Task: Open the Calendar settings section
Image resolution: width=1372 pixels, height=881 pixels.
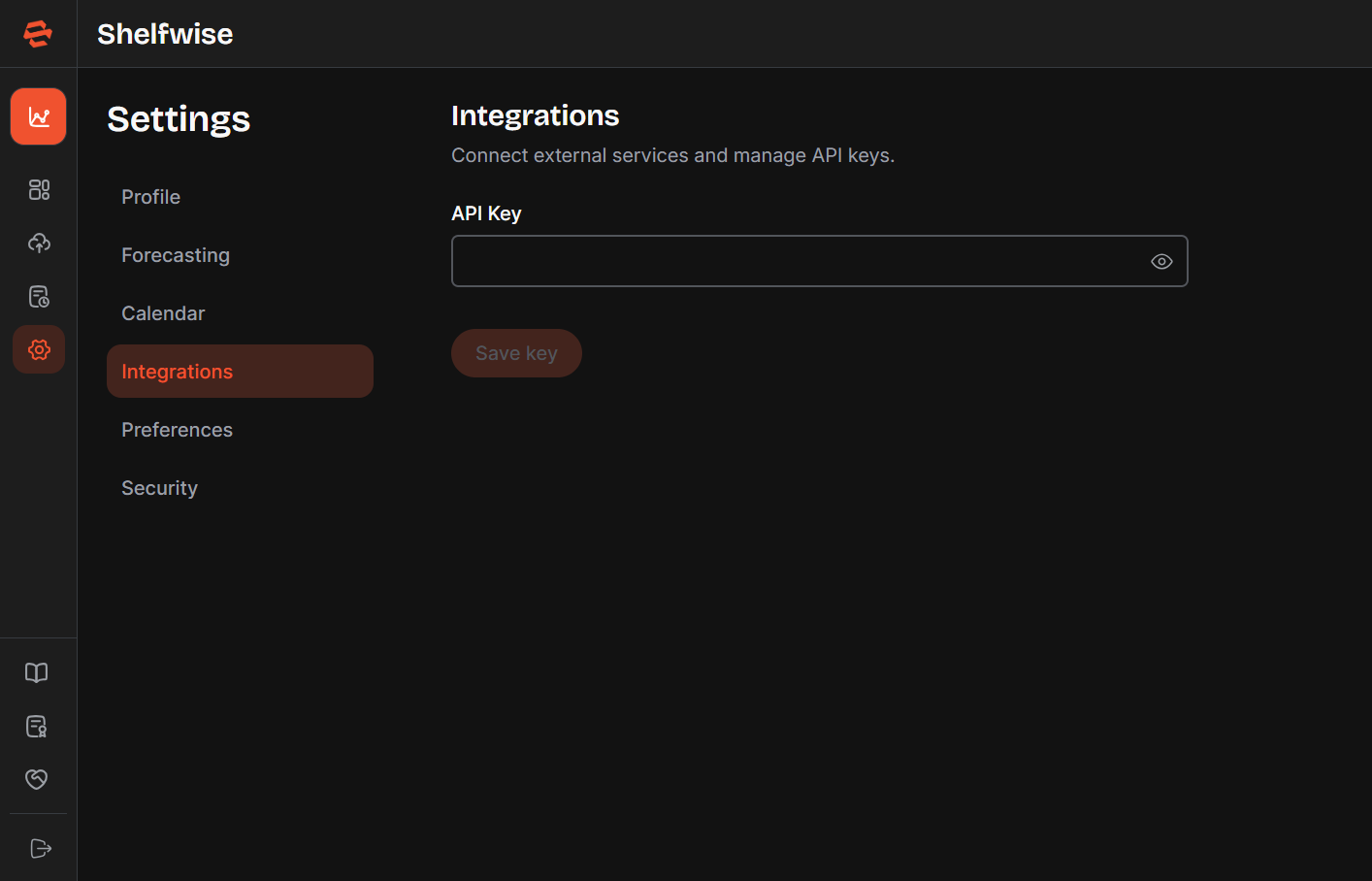Action: tap(240, 313)
